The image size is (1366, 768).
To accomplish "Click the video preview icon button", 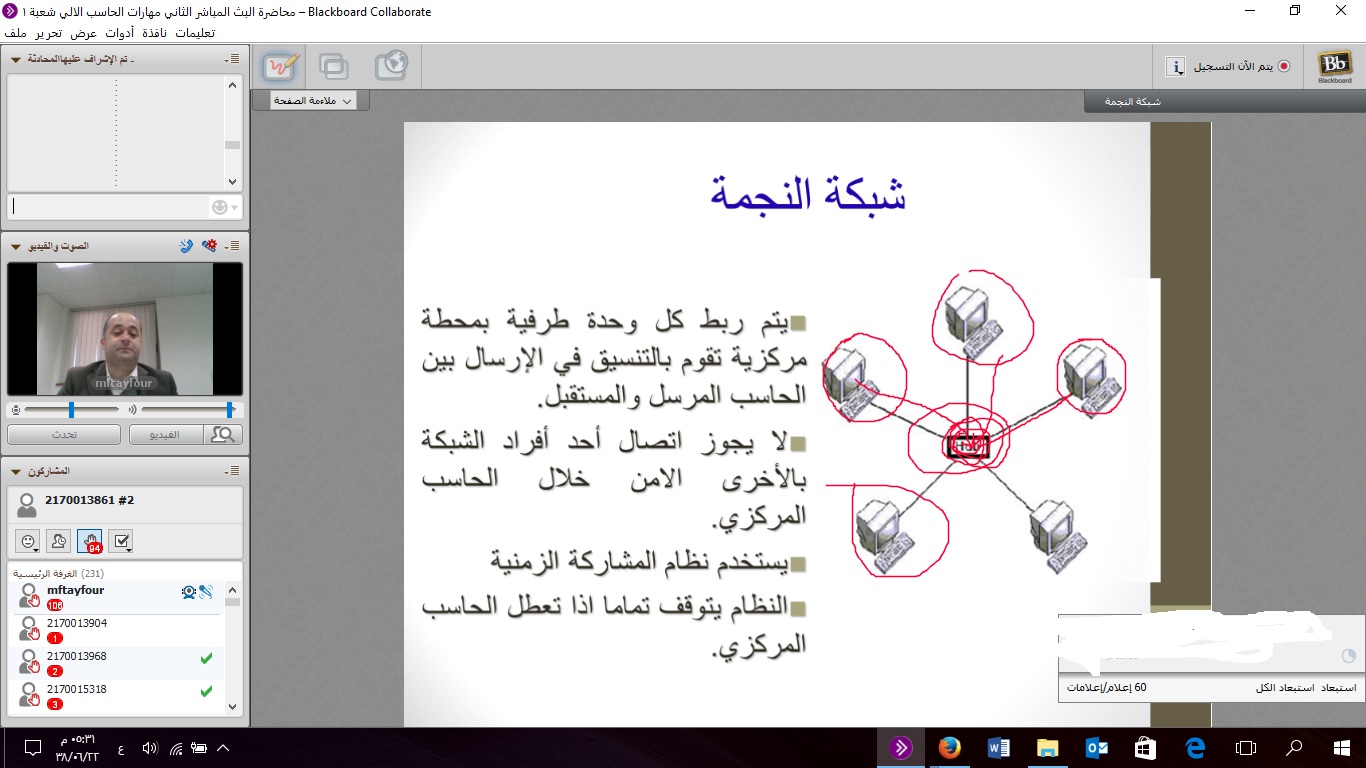I will [223, 435].
